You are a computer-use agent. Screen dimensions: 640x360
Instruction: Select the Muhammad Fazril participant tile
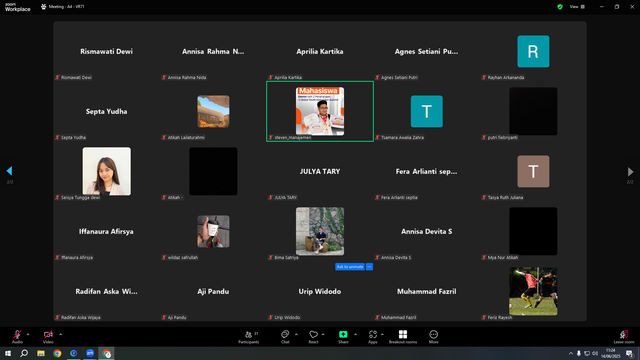point(427,291)
